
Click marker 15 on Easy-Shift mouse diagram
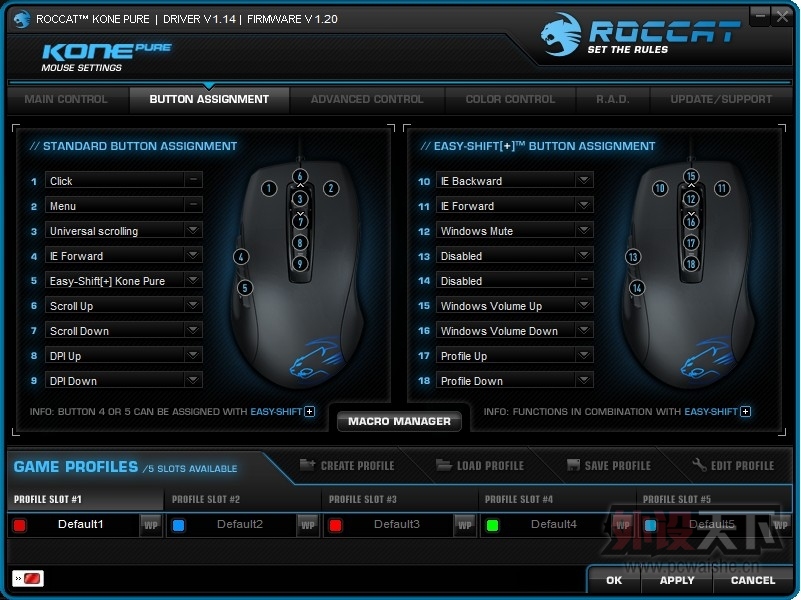[691, 177]
